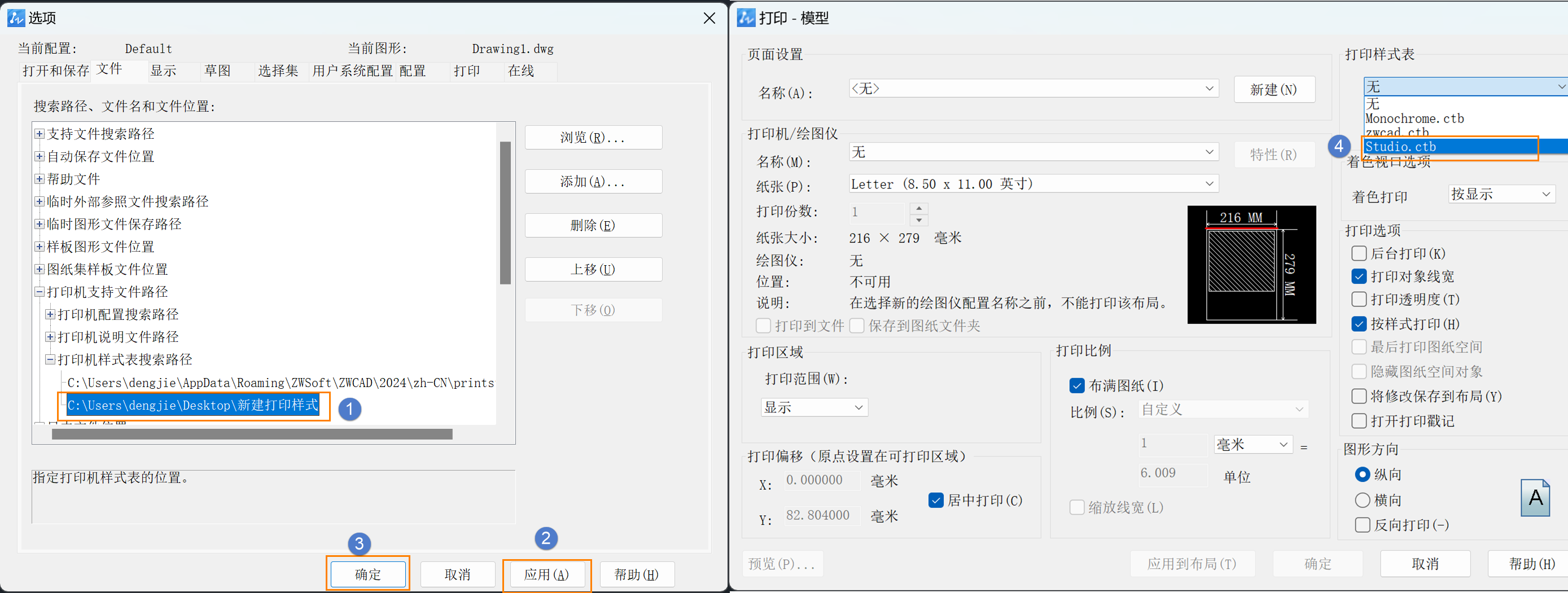Click 帮助(H) in the Options dialog
Viewport: 1568px width, 593px height.
click(x=636, y=574)
